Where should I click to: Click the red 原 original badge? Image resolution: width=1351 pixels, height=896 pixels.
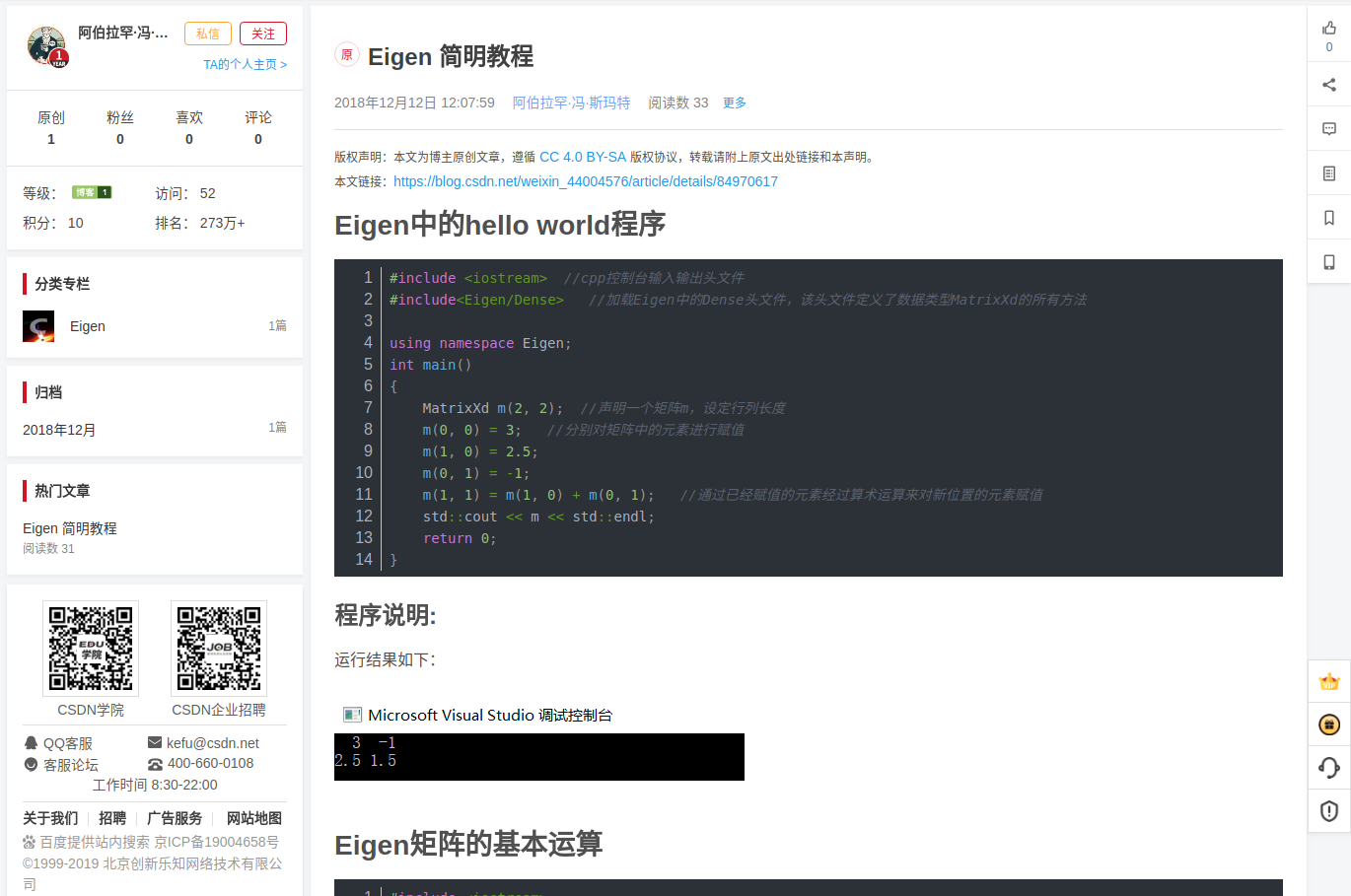[x=346, y=55]
